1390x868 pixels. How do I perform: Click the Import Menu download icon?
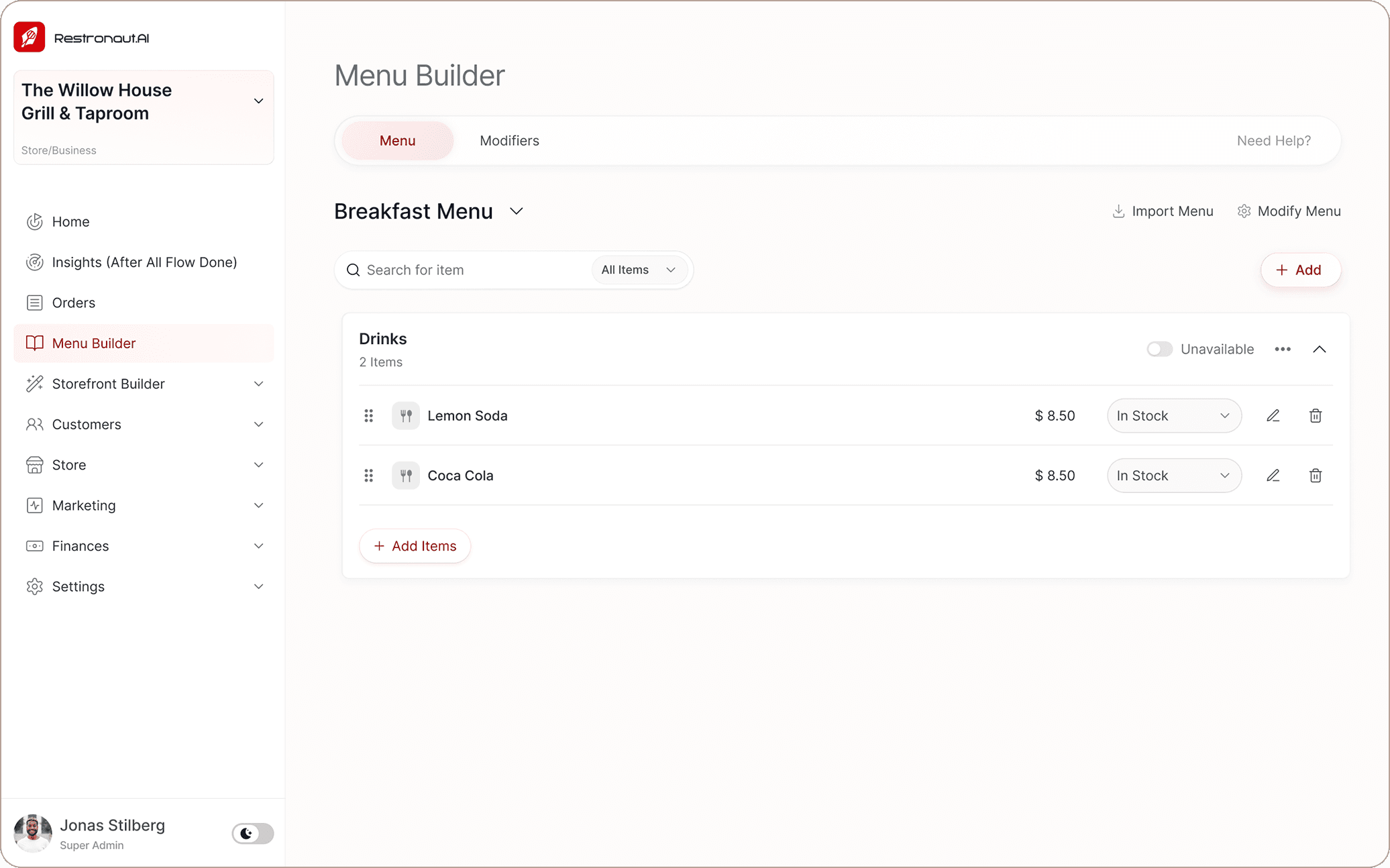click(1118, 211)
